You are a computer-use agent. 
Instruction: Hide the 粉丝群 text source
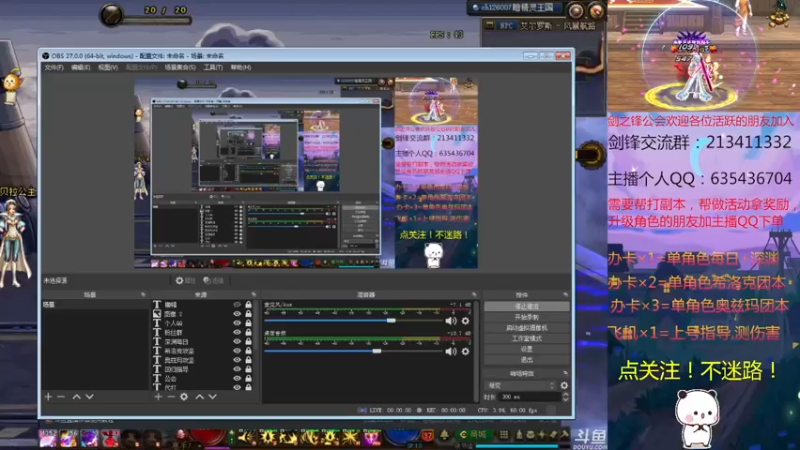(237, 332)
